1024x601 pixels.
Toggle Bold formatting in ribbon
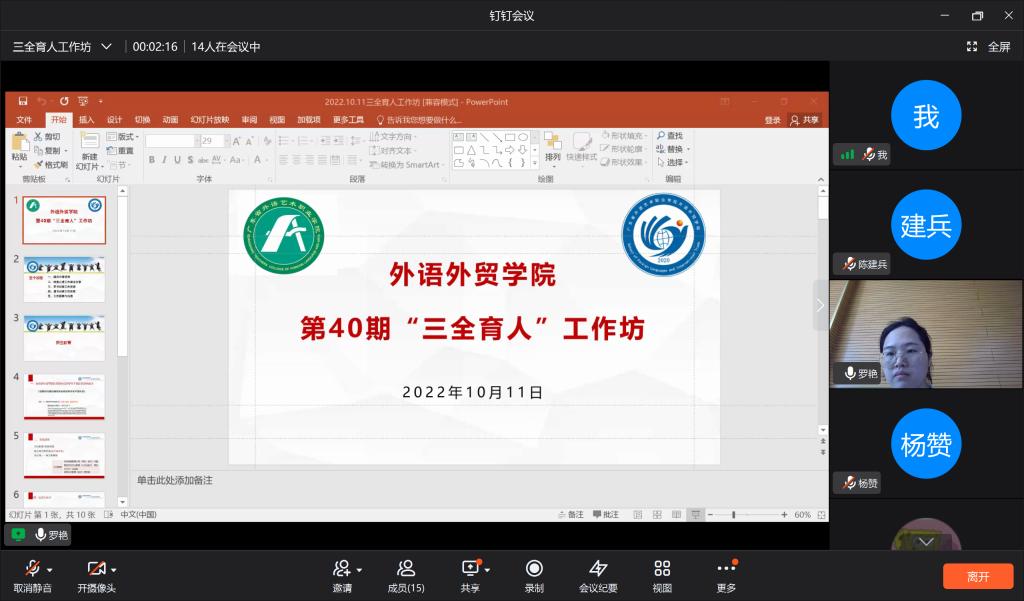[152, 159]
